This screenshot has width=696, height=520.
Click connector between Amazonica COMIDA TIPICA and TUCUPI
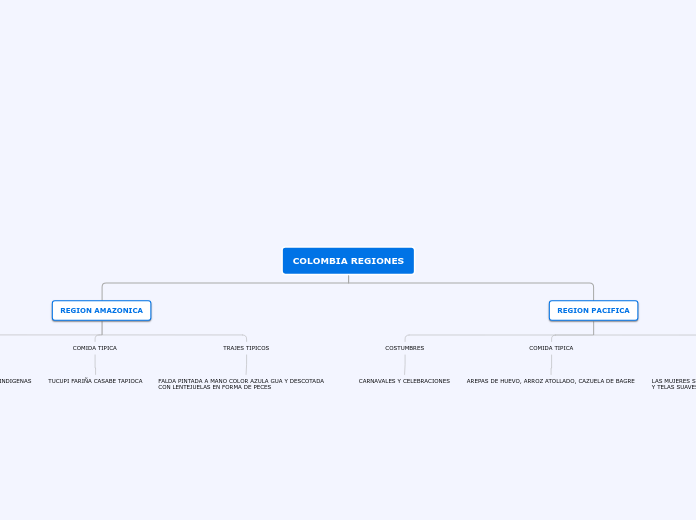95,364
